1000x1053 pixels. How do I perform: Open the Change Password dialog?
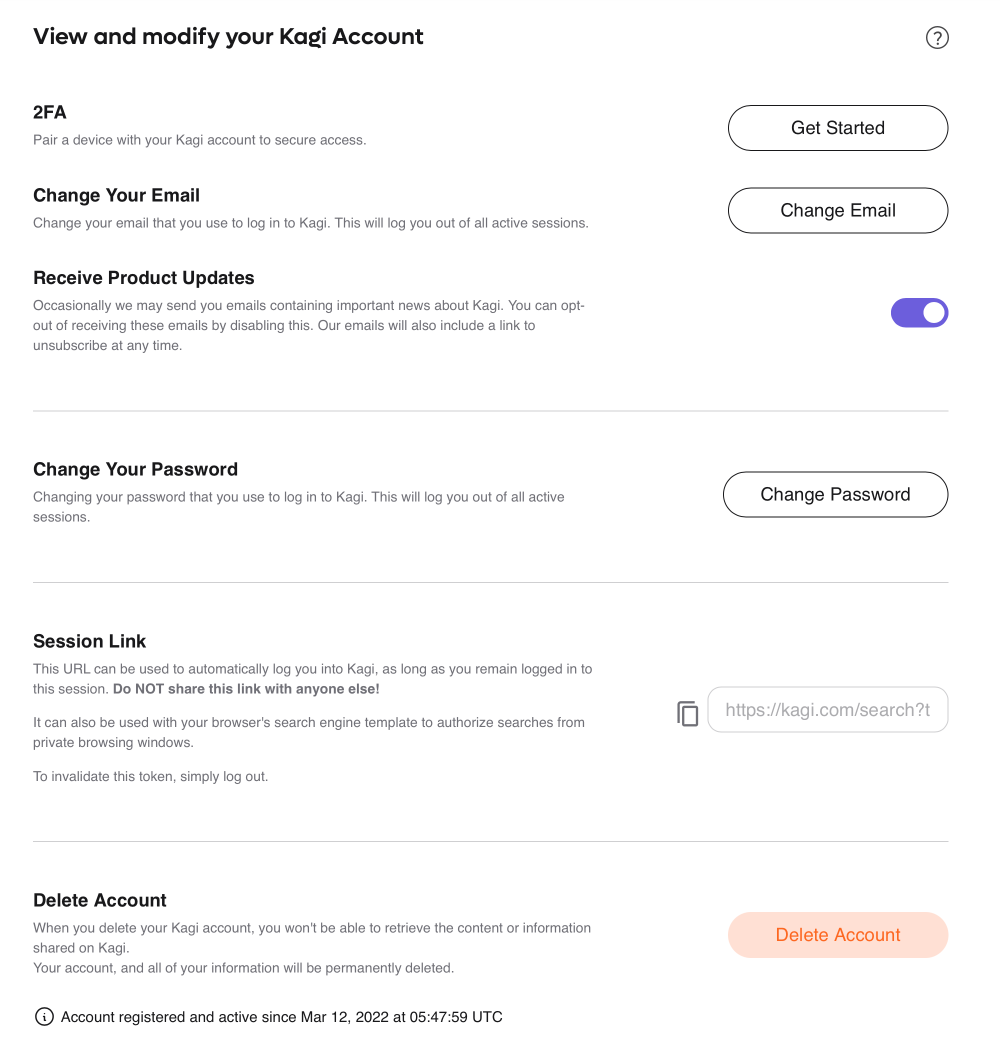pos(835,494)
